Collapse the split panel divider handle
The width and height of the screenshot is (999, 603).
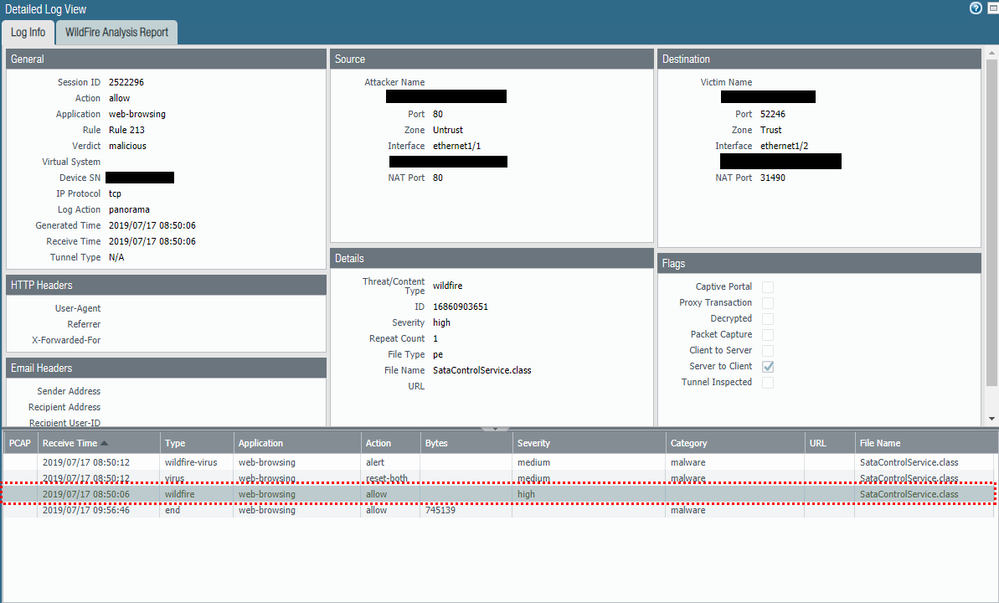(x=495, y=428)
